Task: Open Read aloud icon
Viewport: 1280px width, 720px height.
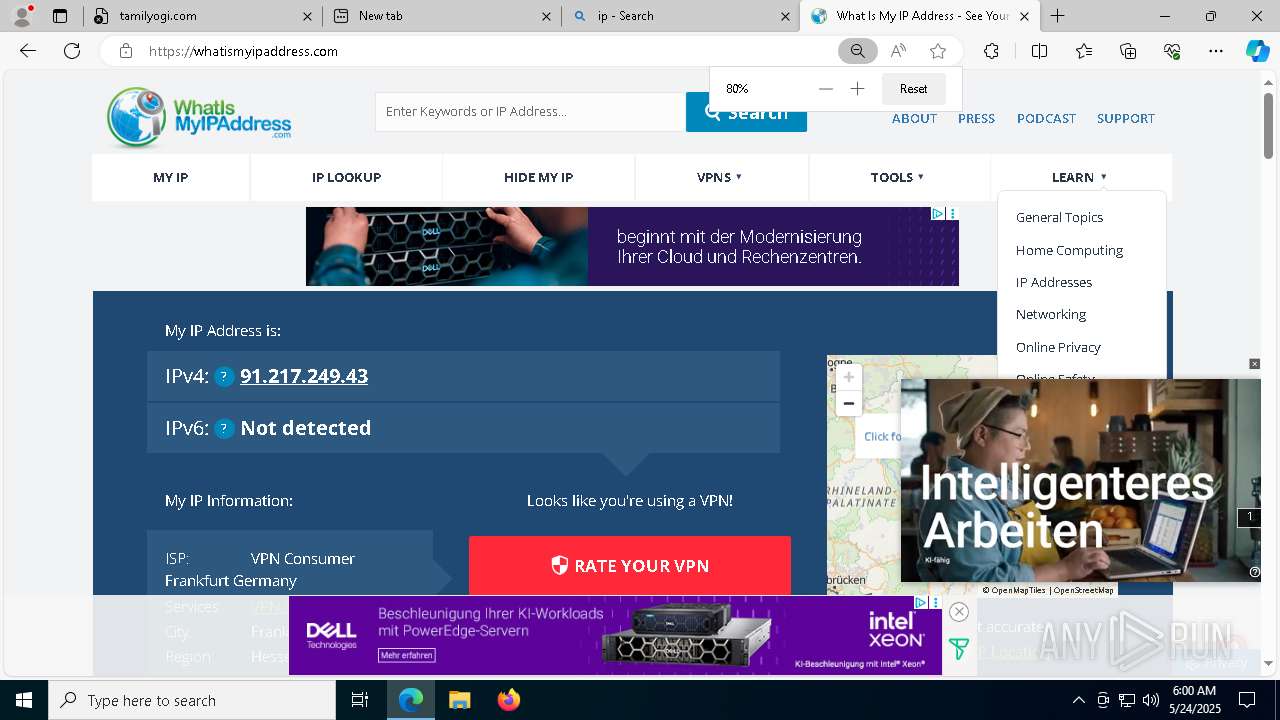Action: point(898,51)
